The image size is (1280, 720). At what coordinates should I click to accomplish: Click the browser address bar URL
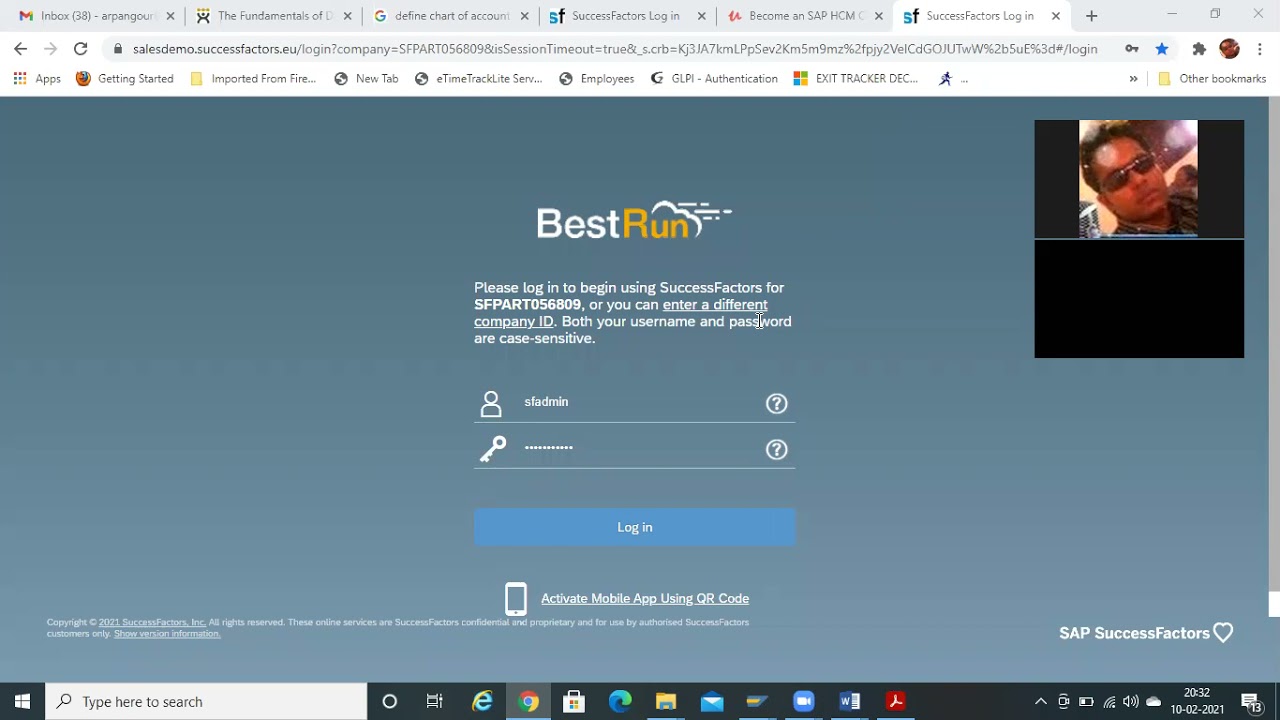(615, 49)
